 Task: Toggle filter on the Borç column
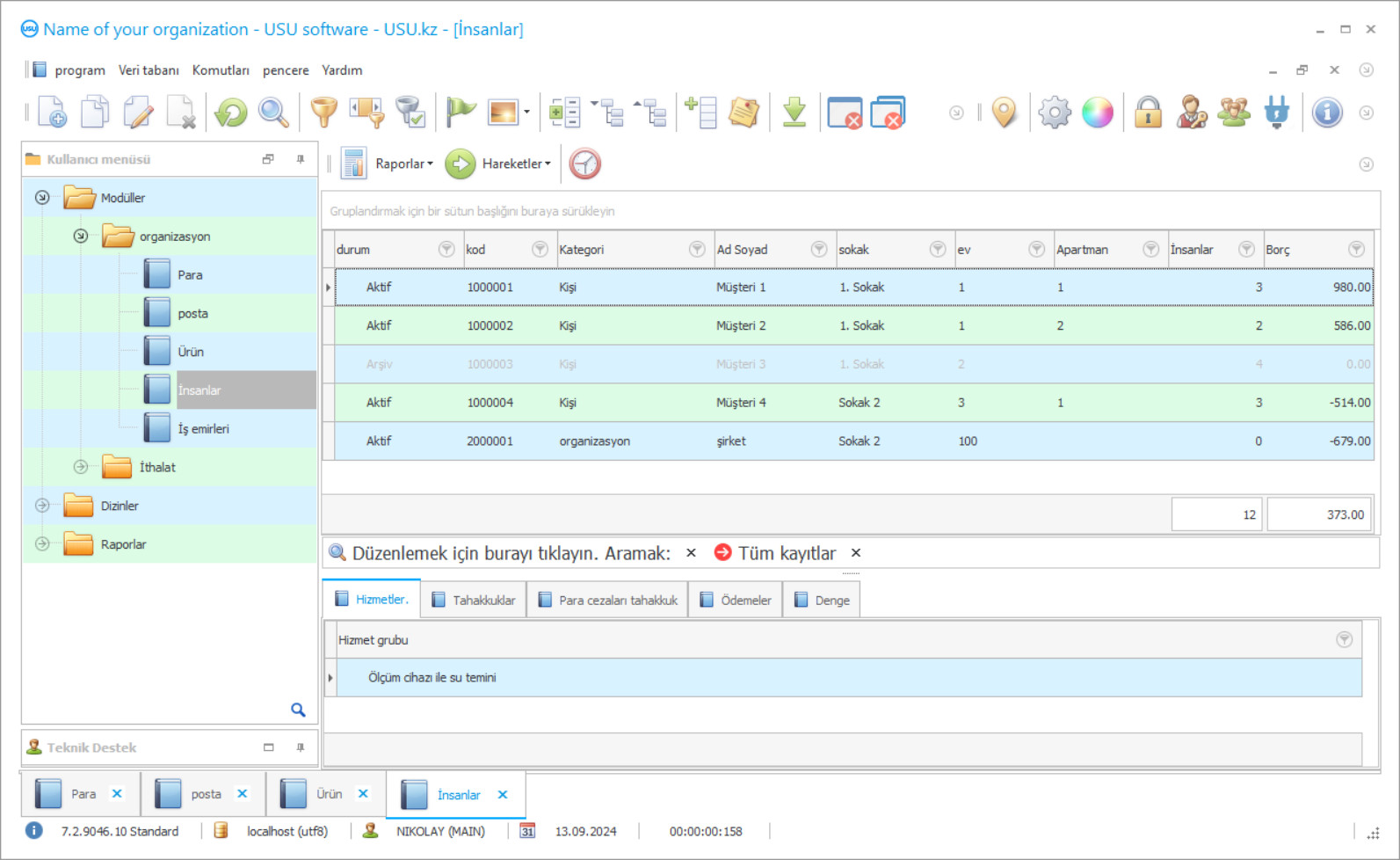pyautogui.click(x=1356, y=250)
